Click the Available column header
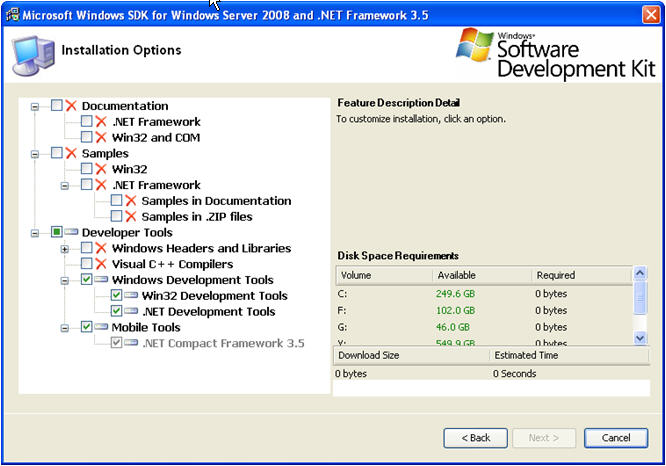The height and width of the screenshot is (466, 666). 482,275
